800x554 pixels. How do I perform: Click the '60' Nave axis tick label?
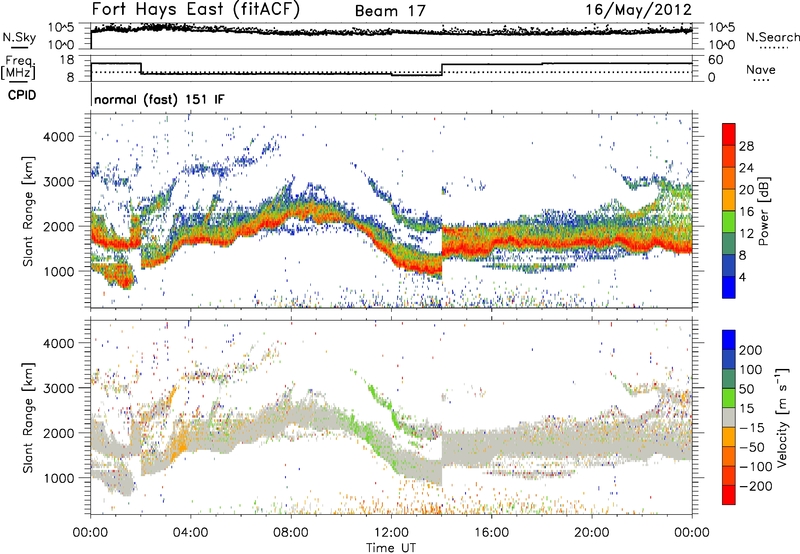[x=716, y=60]
